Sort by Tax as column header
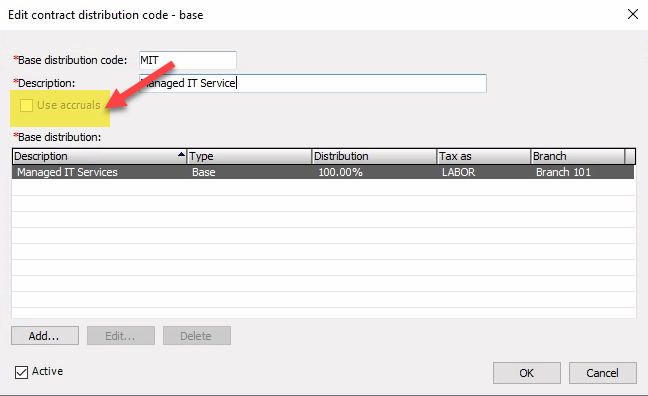 (484, 156)
